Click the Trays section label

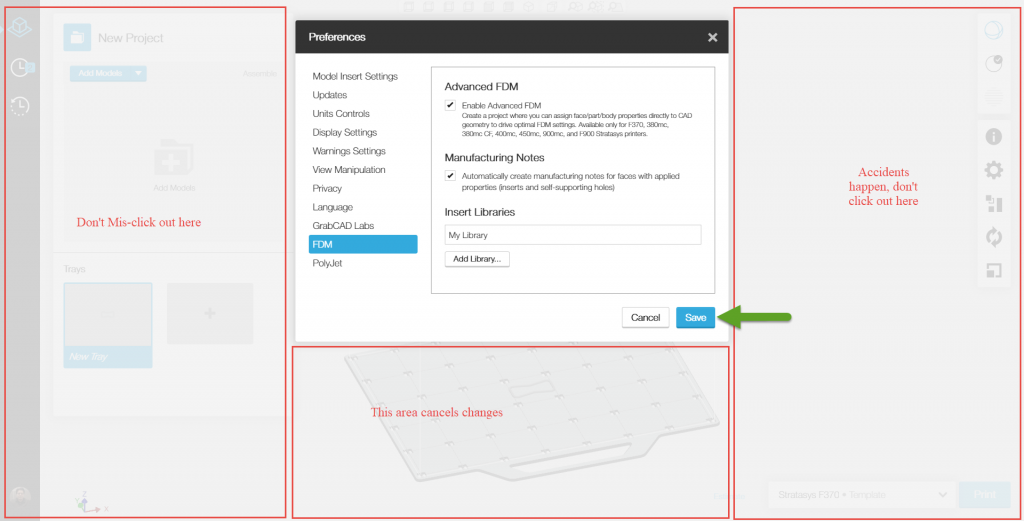(x=74, y=269)
